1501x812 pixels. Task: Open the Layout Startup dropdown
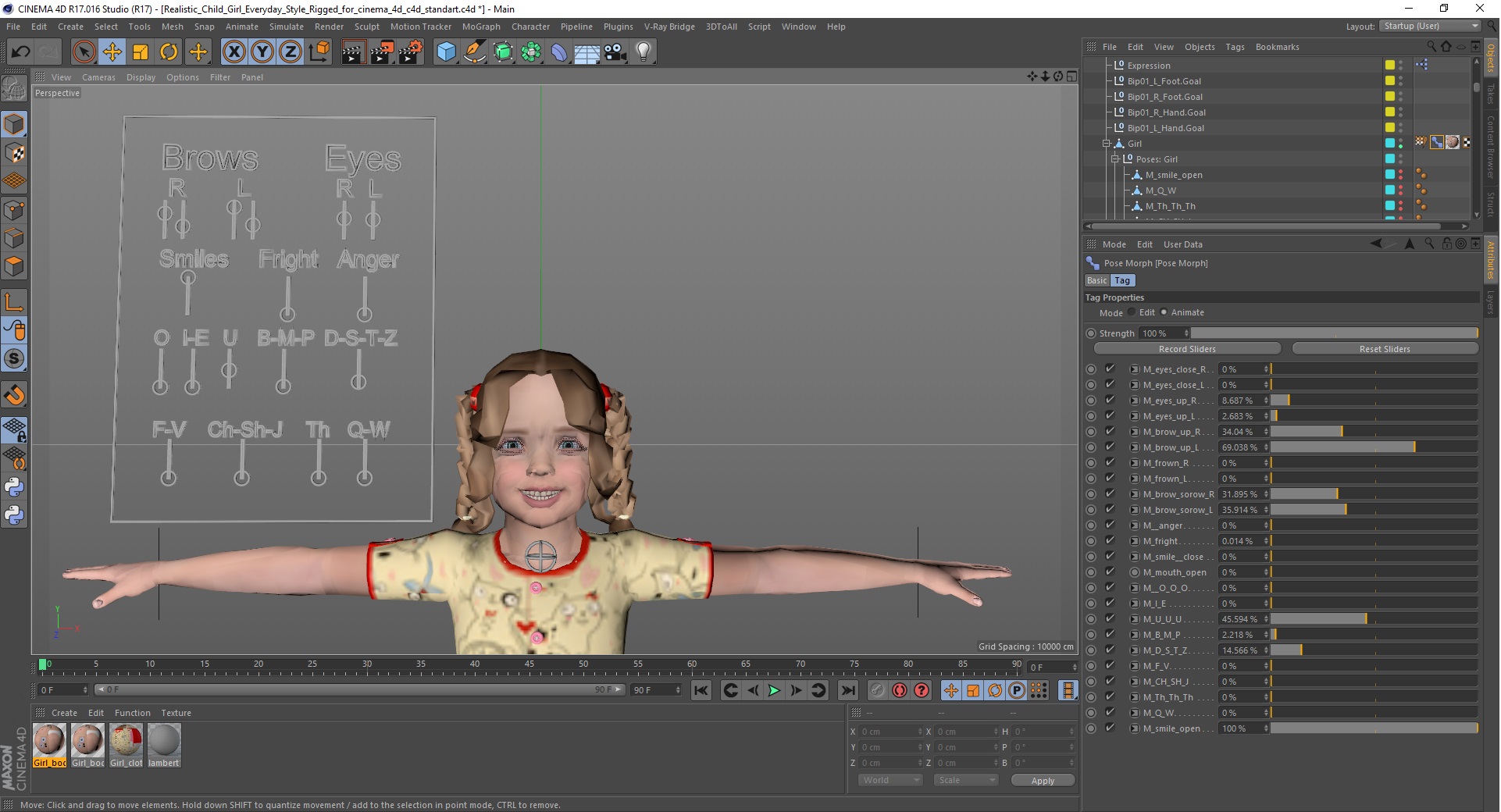(x=1430, y=27)
